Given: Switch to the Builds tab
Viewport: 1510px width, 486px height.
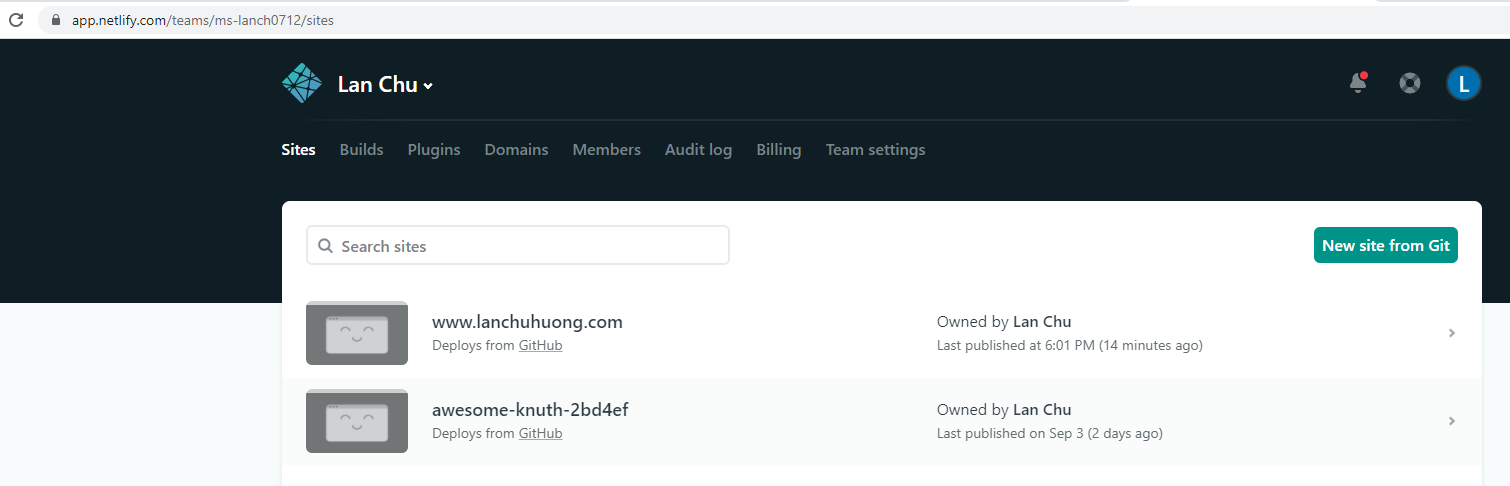Looking at the screenshot, I should pyautogui.click(x=361, y=150).
